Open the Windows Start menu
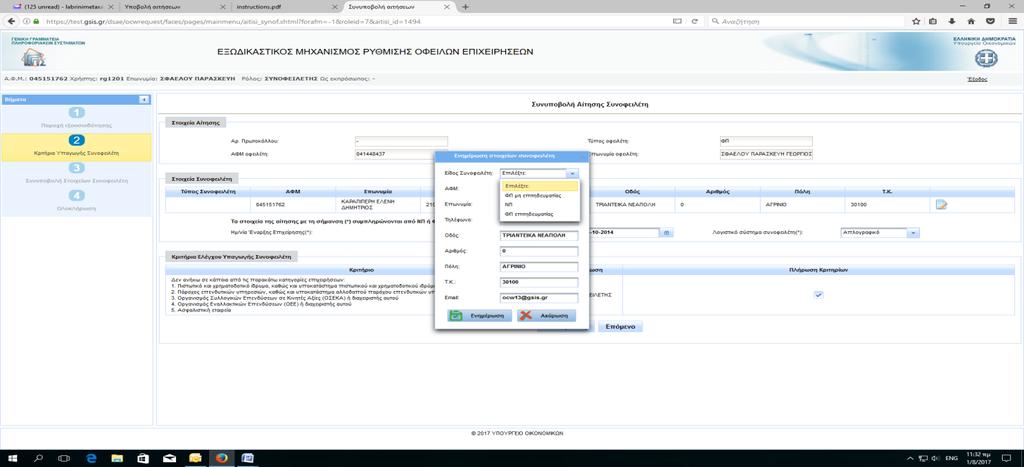 click(12, 458)
